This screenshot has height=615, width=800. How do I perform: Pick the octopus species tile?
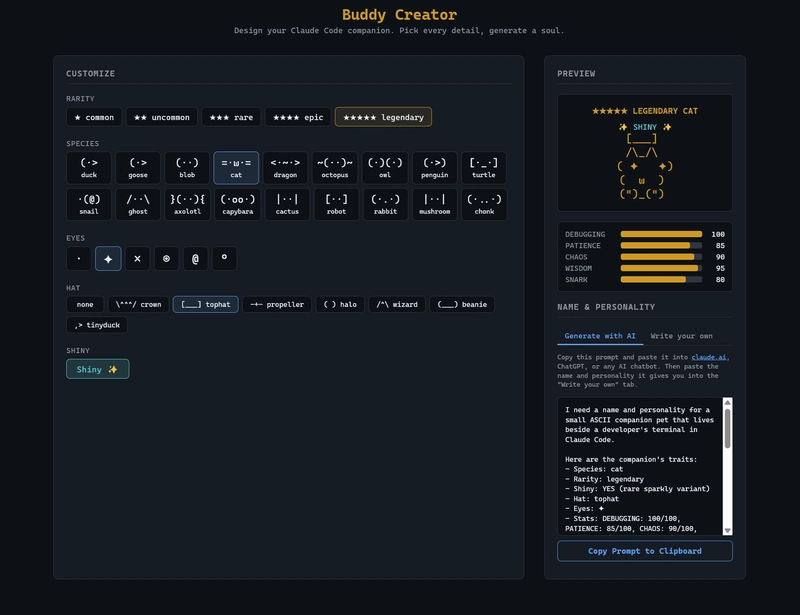[x=335, y=167]
